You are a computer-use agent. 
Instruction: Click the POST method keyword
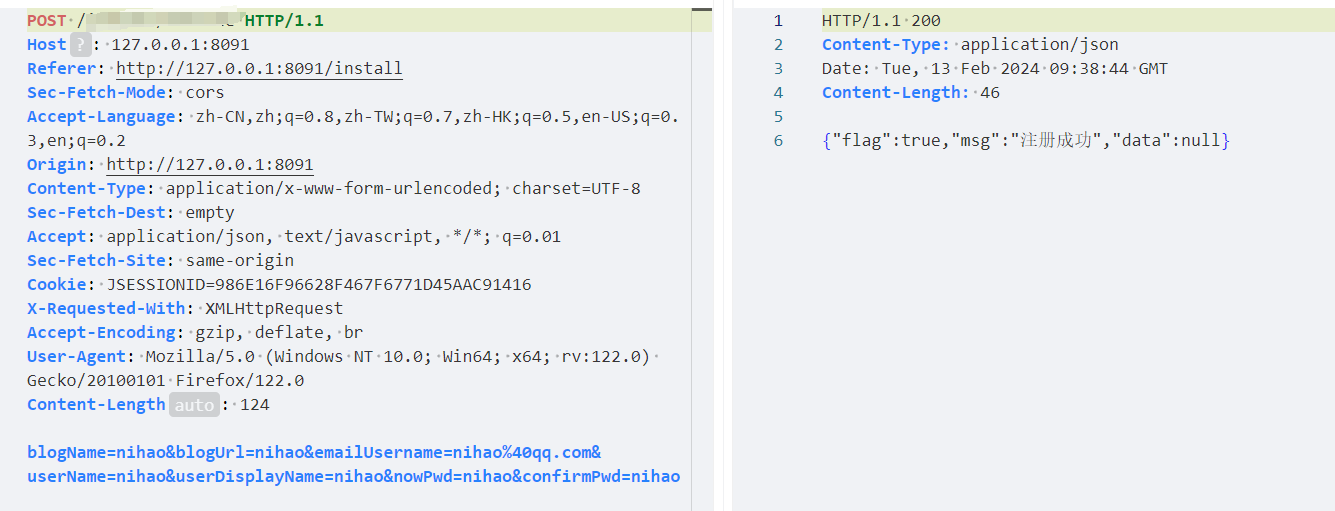coord(46,20)
